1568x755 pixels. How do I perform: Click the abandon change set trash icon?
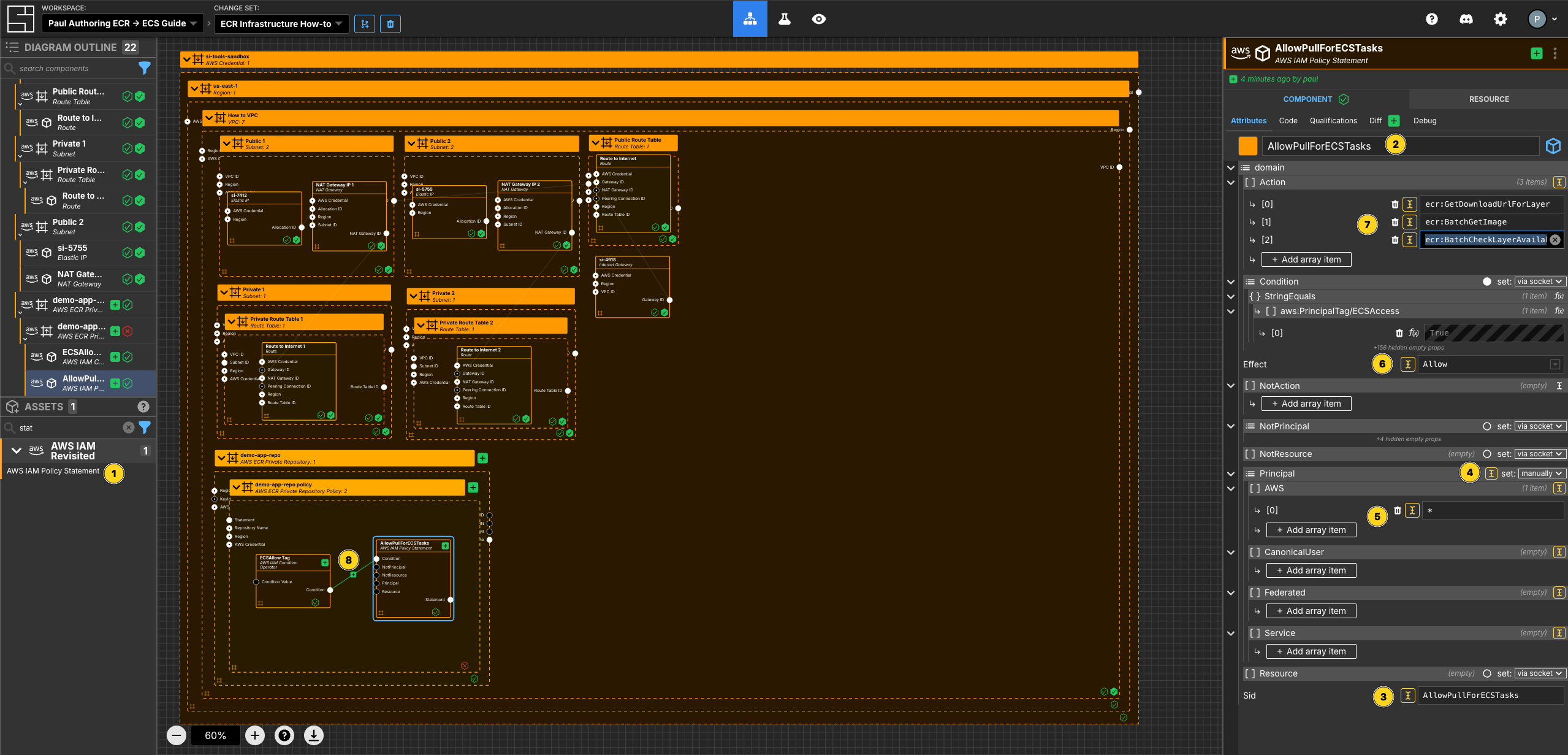pyautogui.click(x=390, y=24)
